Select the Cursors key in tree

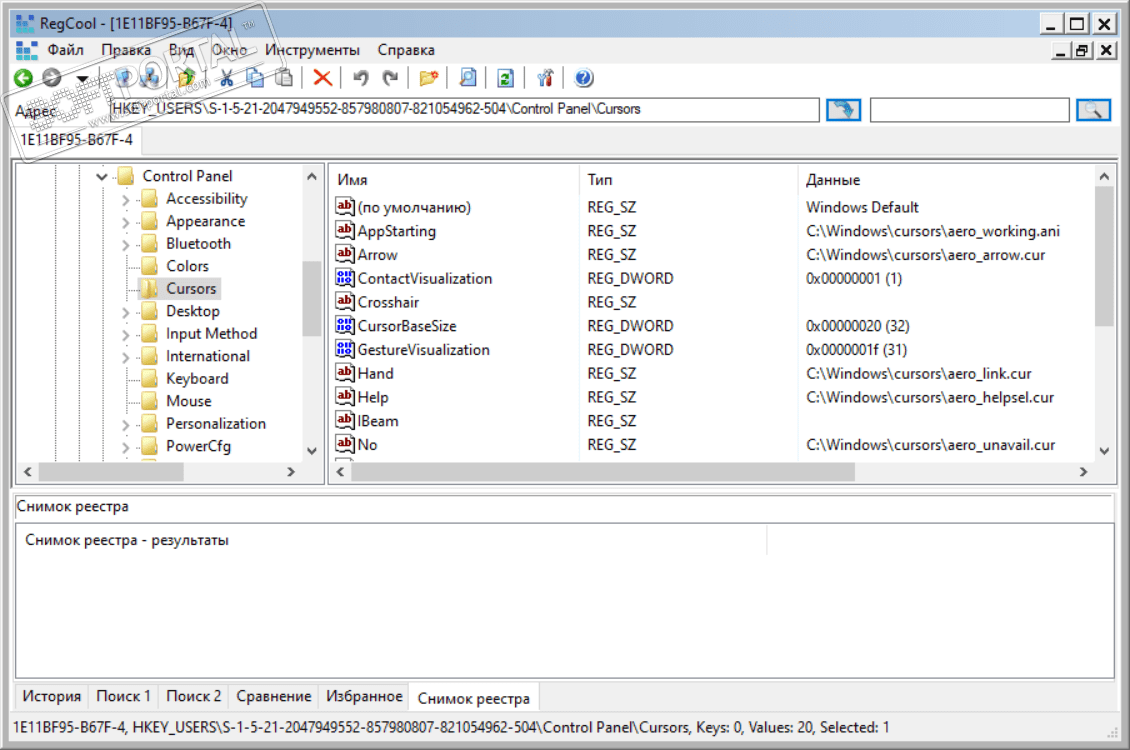click(x=191, y=288)
